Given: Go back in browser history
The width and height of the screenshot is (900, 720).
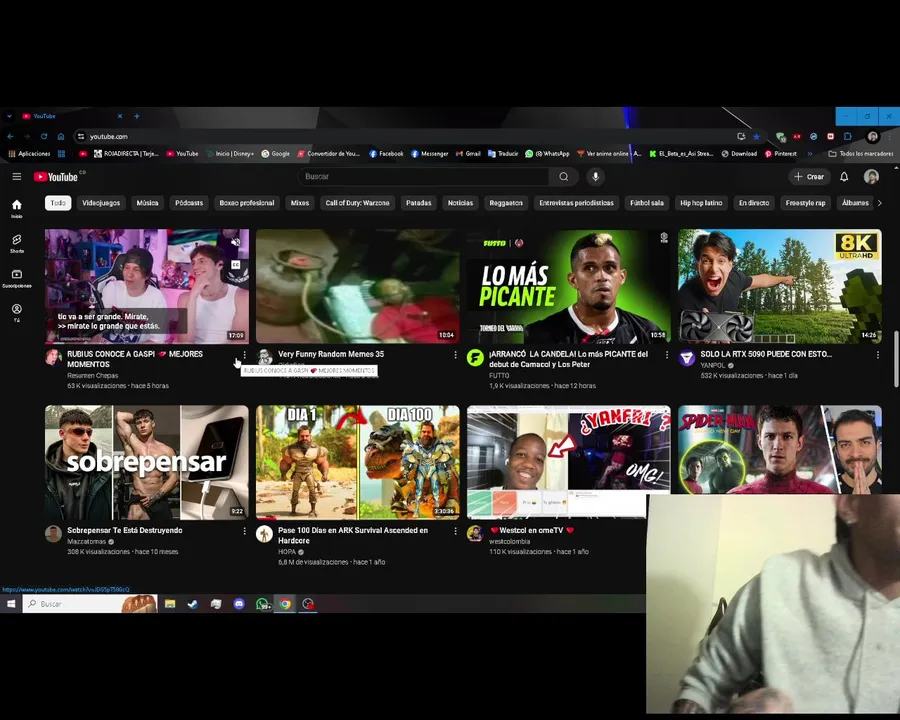Looking at the screenshot, I should coord(10,136).
